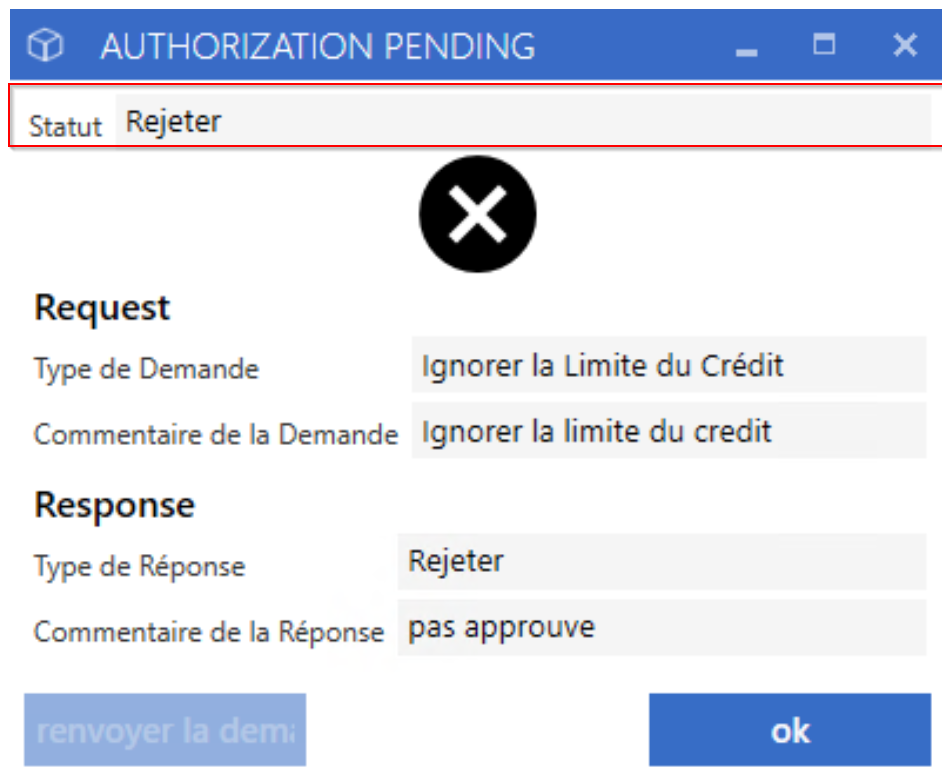Click the Statut label
The width and height of the screenshot is (942, 776).
coord(65,126)
